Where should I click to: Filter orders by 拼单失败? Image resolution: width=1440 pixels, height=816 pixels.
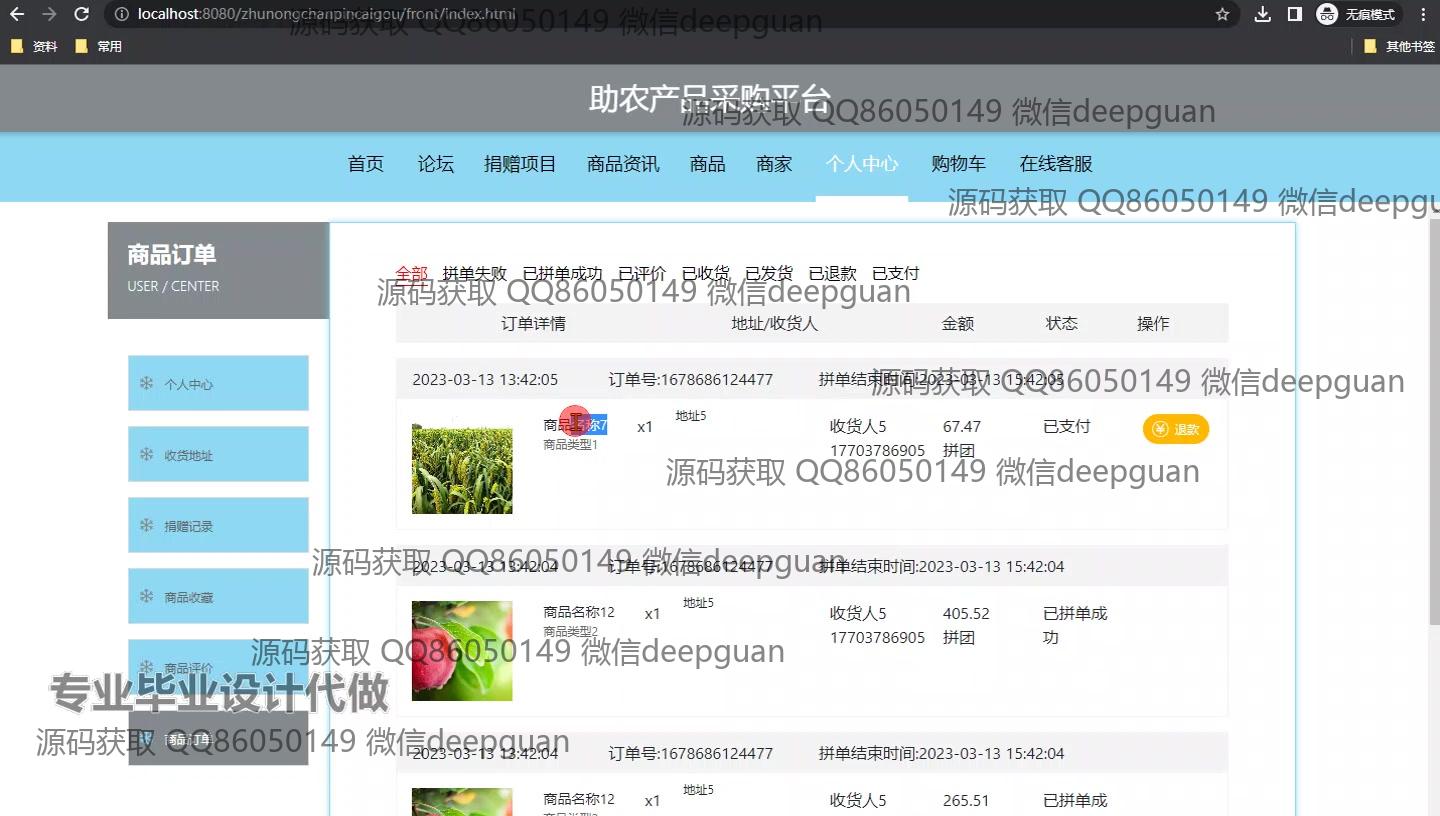pos(475,273)
